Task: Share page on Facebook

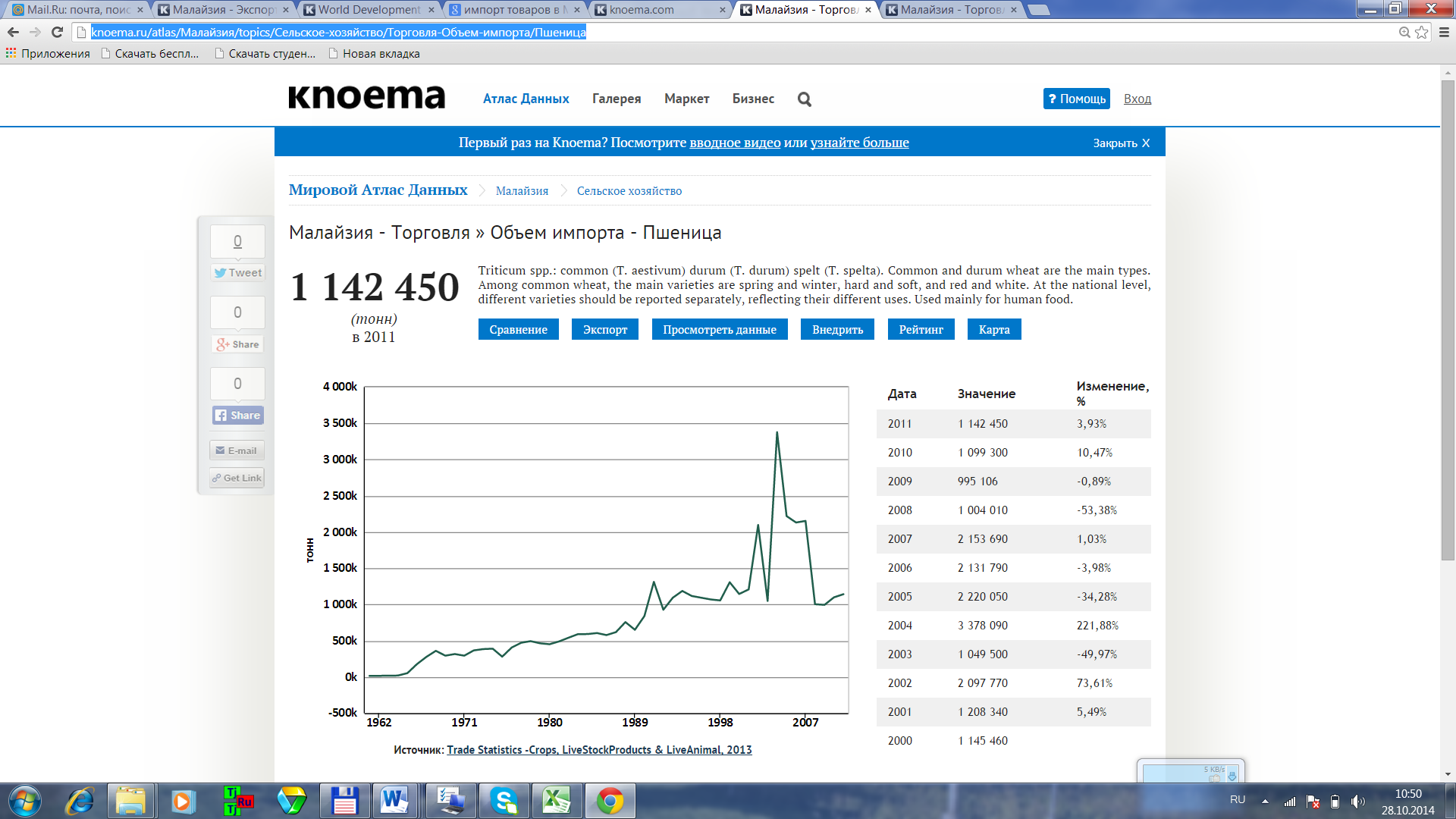Action: (x=237, y=416)
